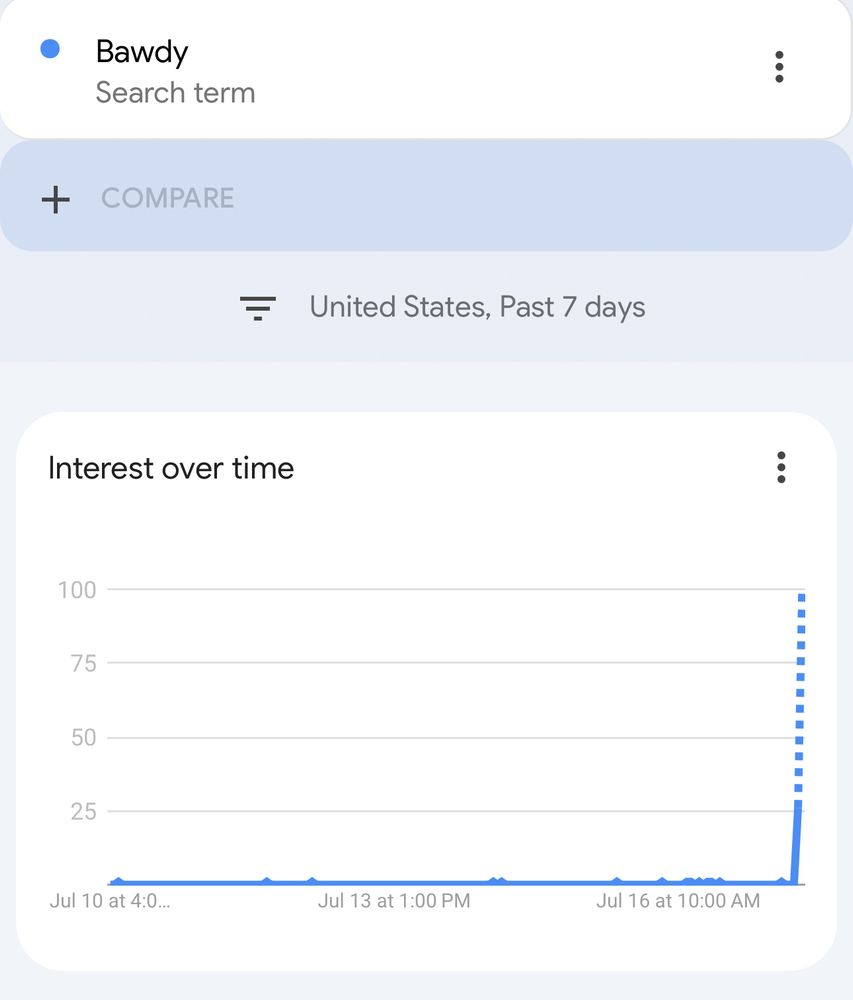Select the Jul 16 at 10:00 AM label
The height and width of the screenshot is (1000, 853).
(678, 901)
